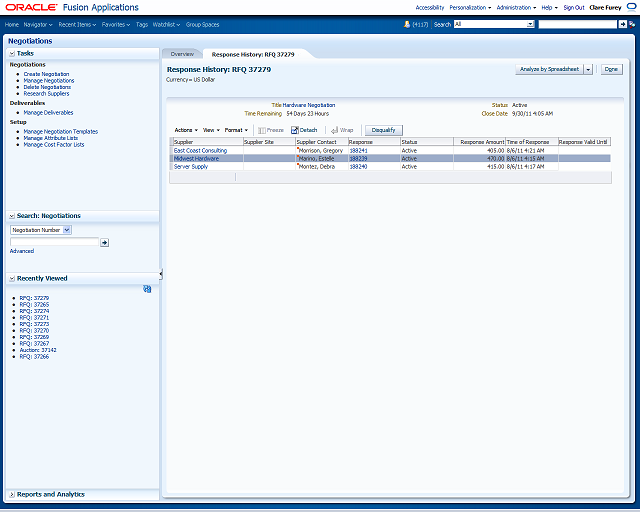Collapse the Recently Viewed panel
Screen dimensions: 640x512
[x=12, y=278]
